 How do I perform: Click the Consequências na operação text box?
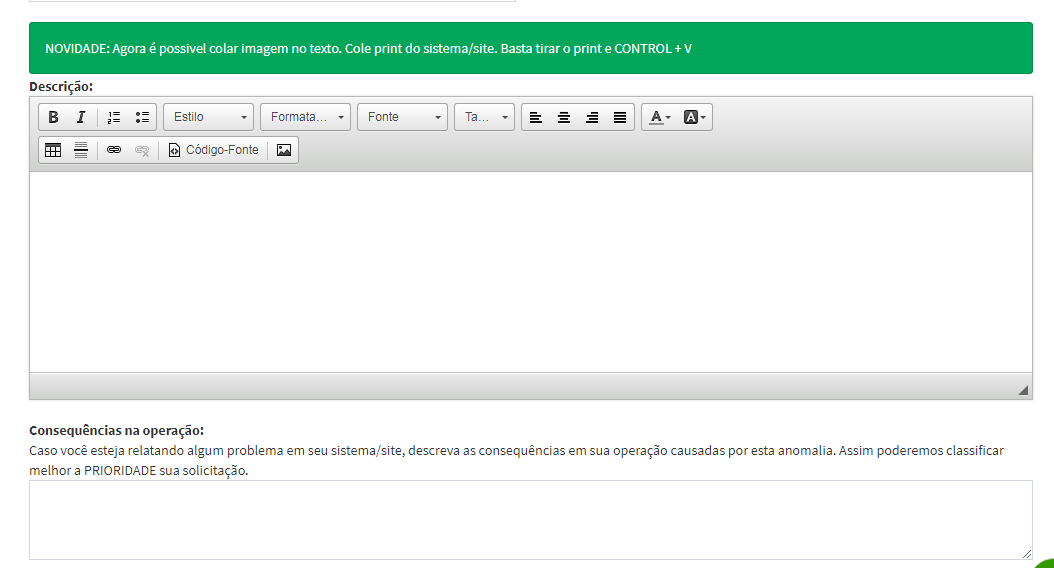tap(530, 520)
